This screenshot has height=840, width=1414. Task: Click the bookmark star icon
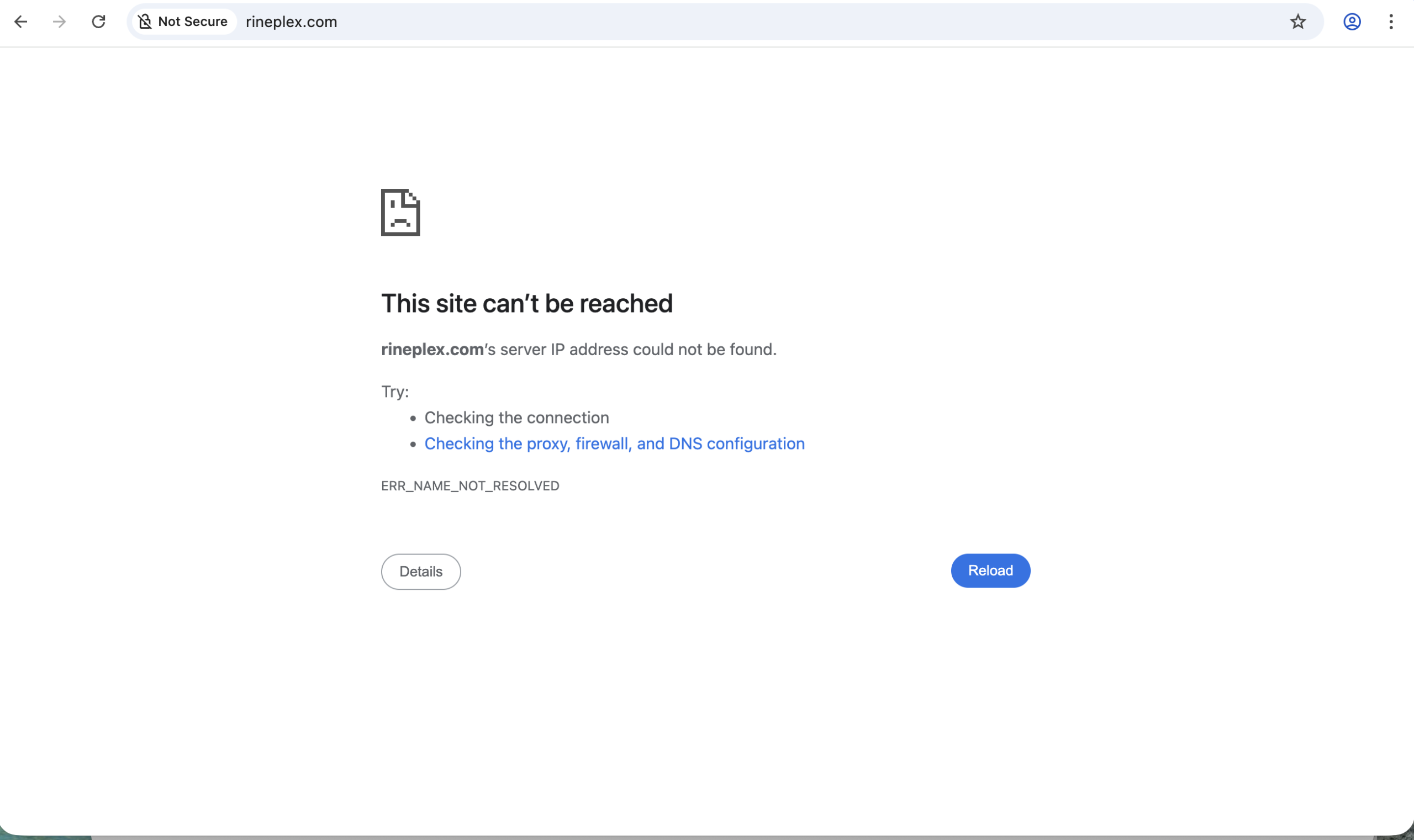pos(1297,22)
